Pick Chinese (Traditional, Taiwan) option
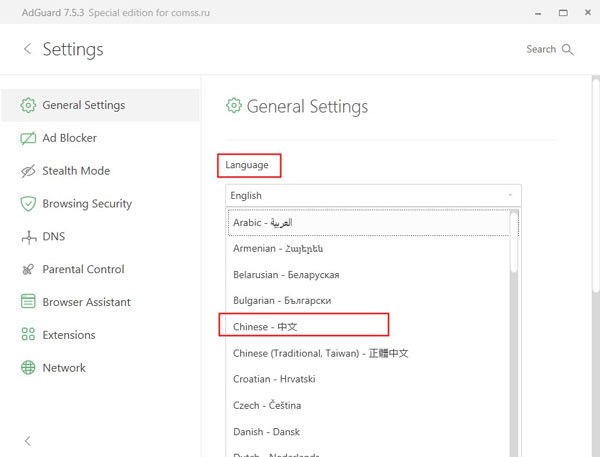This screenshot has height=457, width=600. coord(320,353)
